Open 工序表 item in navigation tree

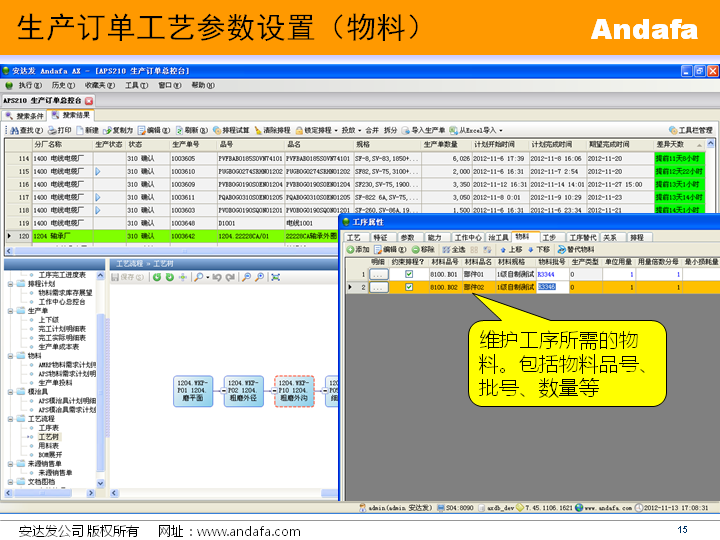[48, 428]
